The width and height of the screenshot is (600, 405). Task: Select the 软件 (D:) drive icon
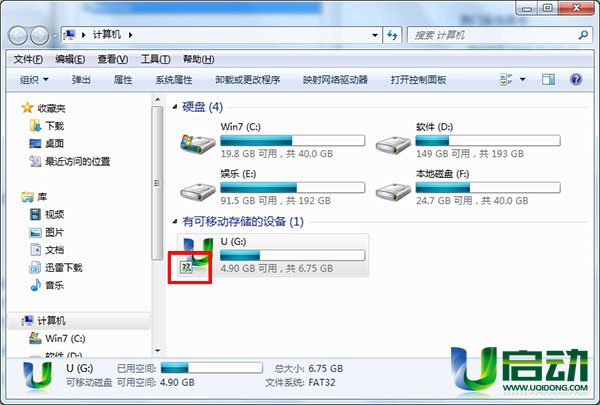tap(393, 145)
